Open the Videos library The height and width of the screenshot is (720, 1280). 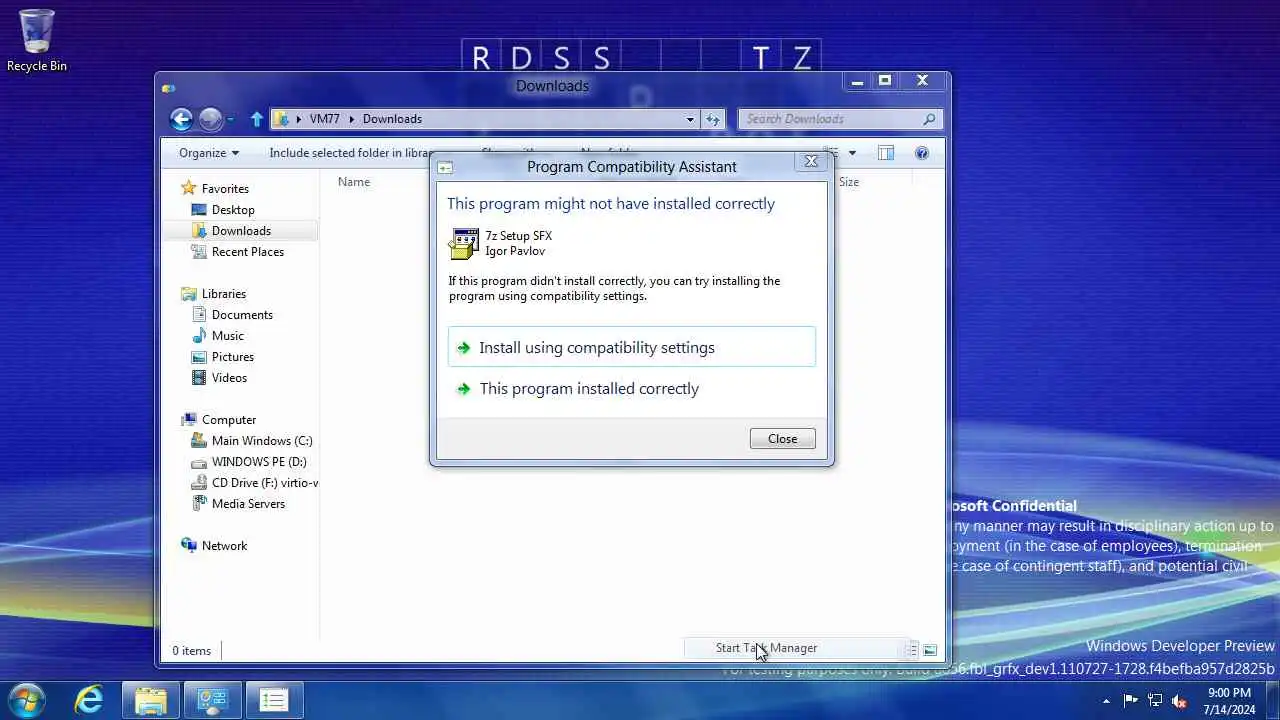229,377
